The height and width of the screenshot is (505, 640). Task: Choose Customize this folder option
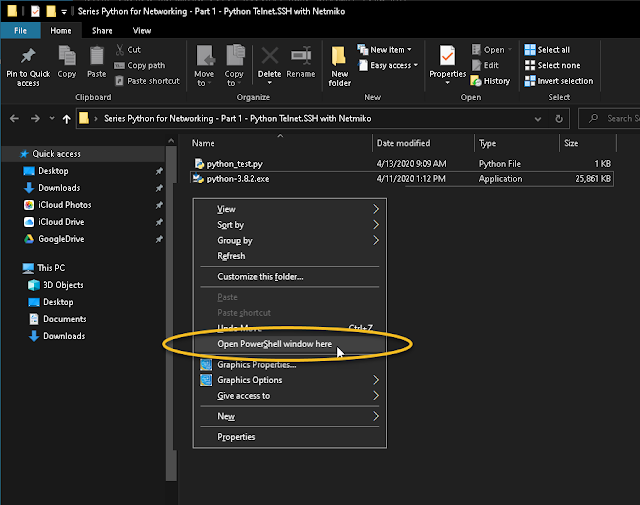click(x=289, y=277)
